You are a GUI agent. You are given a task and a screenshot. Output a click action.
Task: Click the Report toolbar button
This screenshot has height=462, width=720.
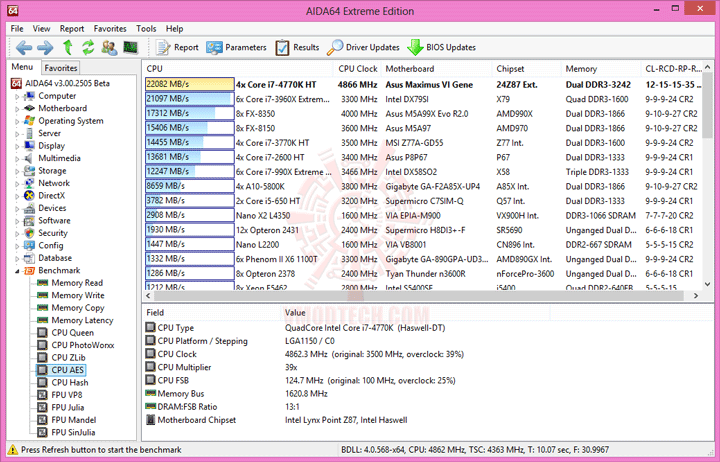[177, 47]
